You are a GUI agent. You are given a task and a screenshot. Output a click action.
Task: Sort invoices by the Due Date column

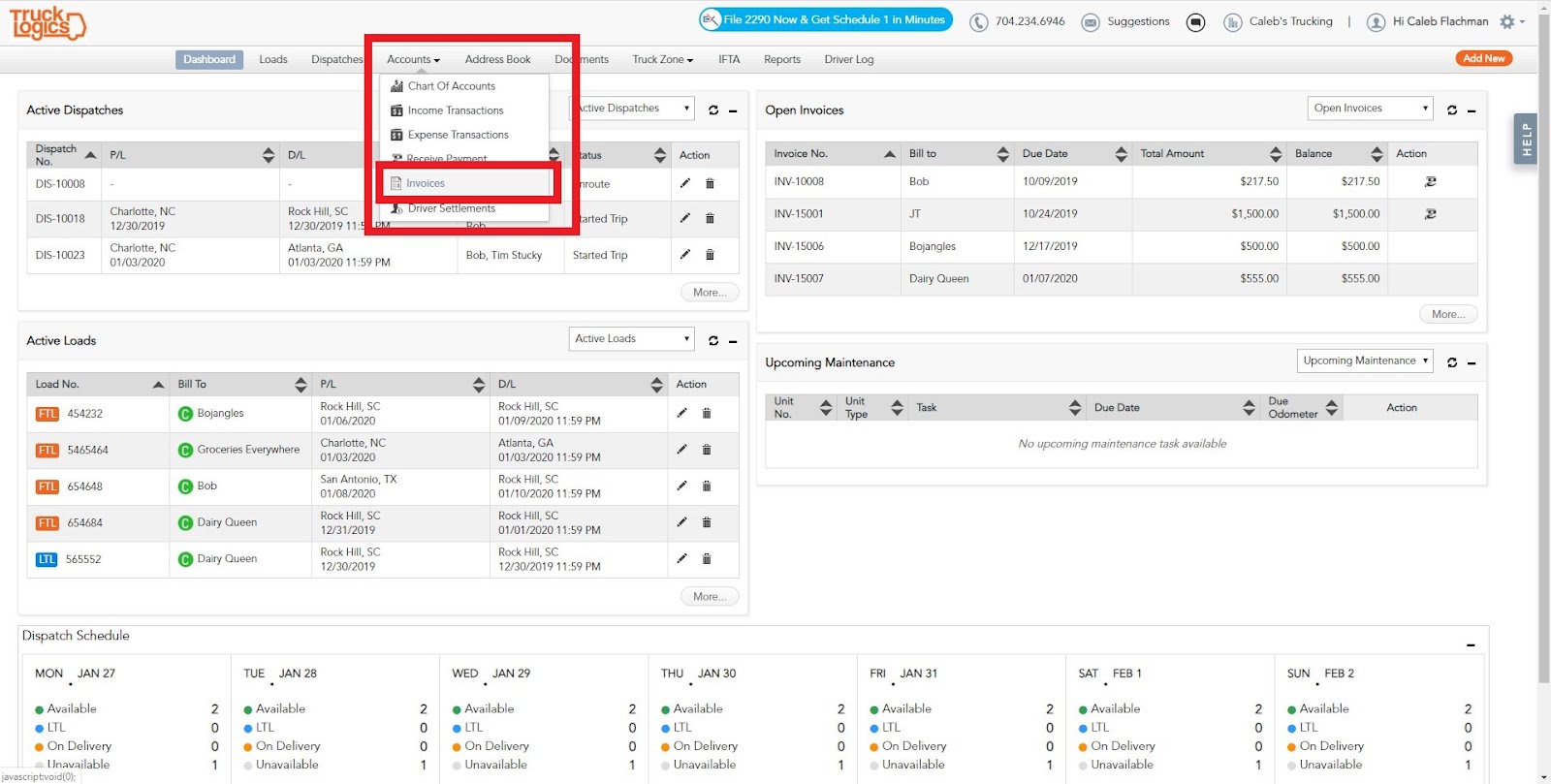tap(1122, 154)
